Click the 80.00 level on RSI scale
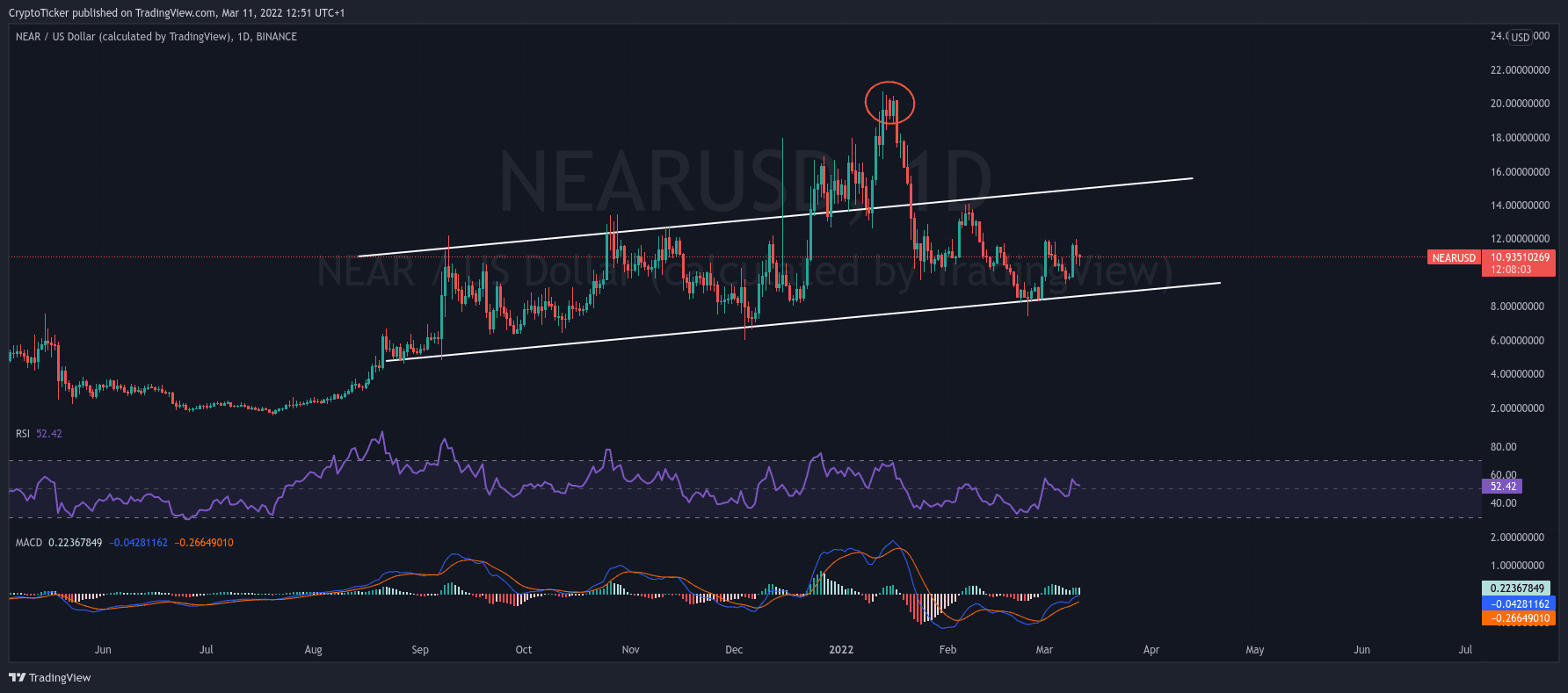This screenshot has height=693, width=1568. 1504,447
